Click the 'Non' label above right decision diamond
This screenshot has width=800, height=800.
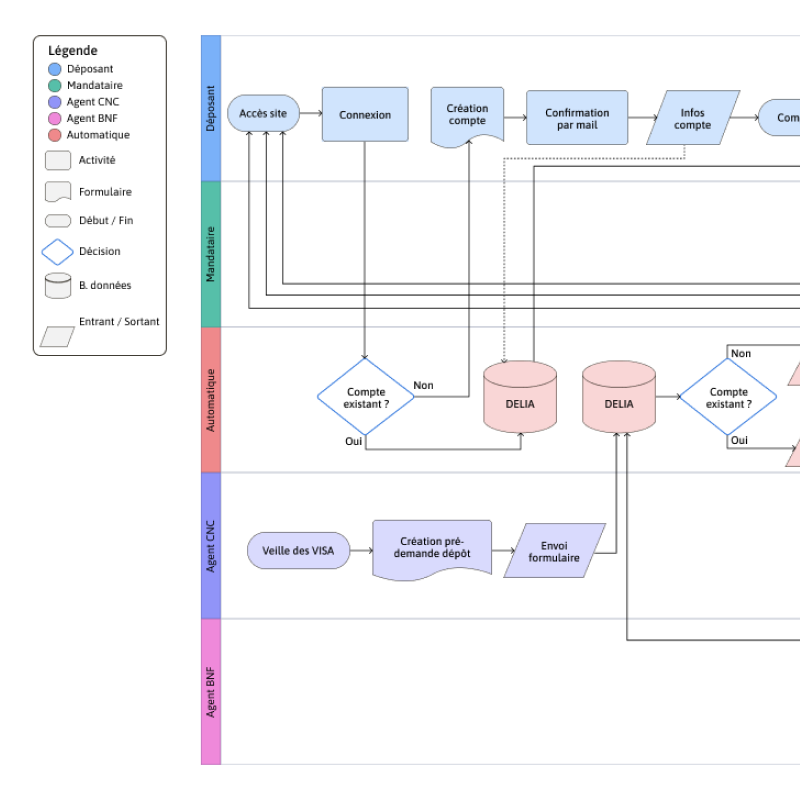[741, 353]
